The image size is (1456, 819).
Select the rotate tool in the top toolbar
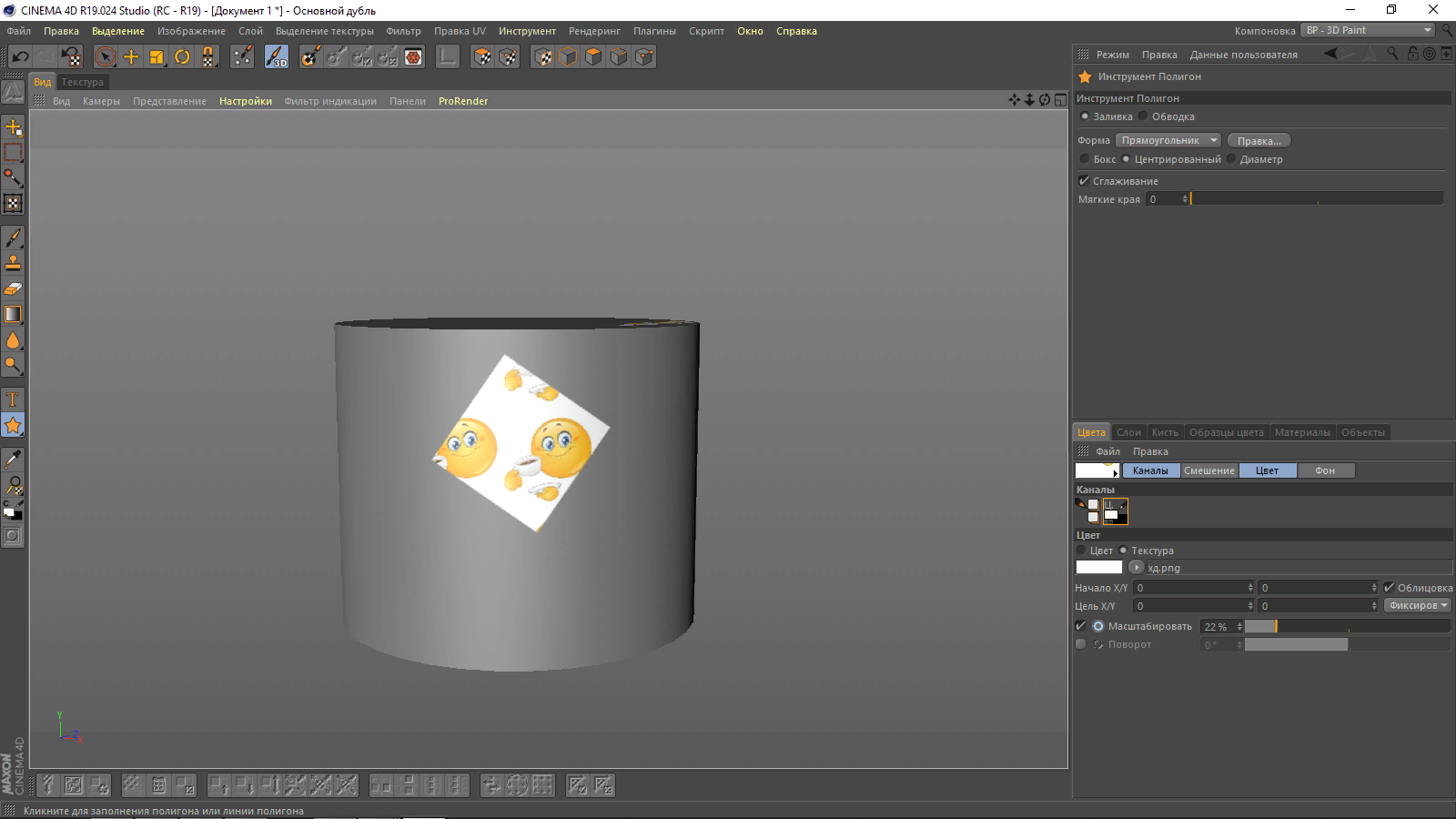pos(182,57)
